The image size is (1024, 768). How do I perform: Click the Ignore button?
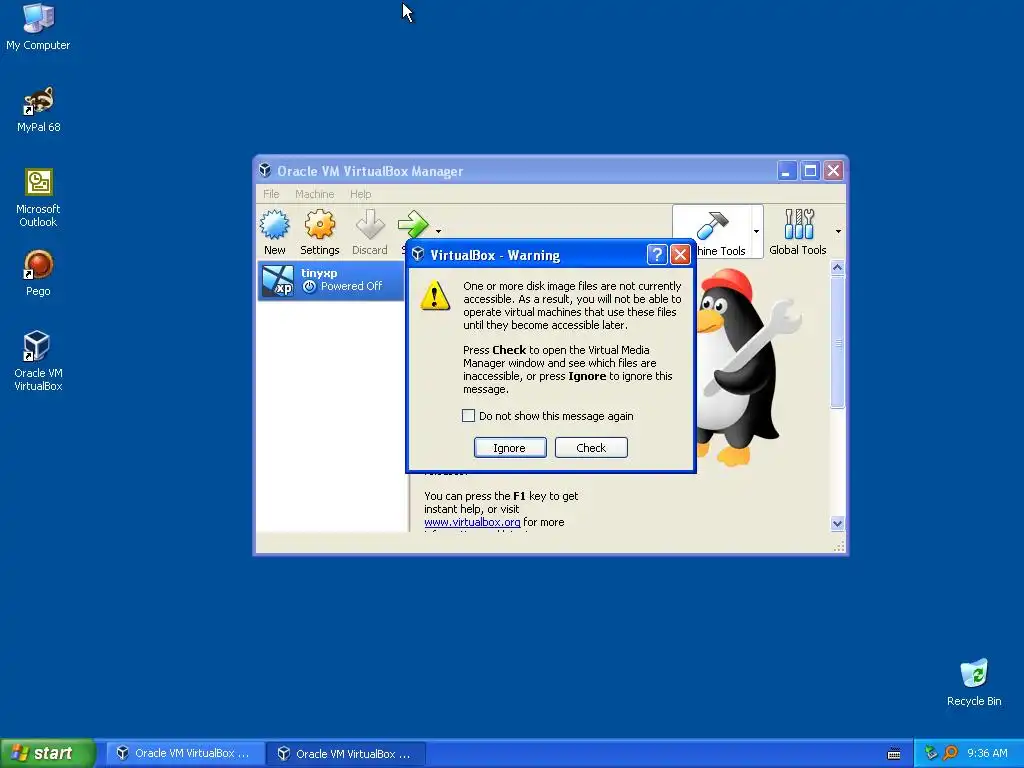coord(510,448)
